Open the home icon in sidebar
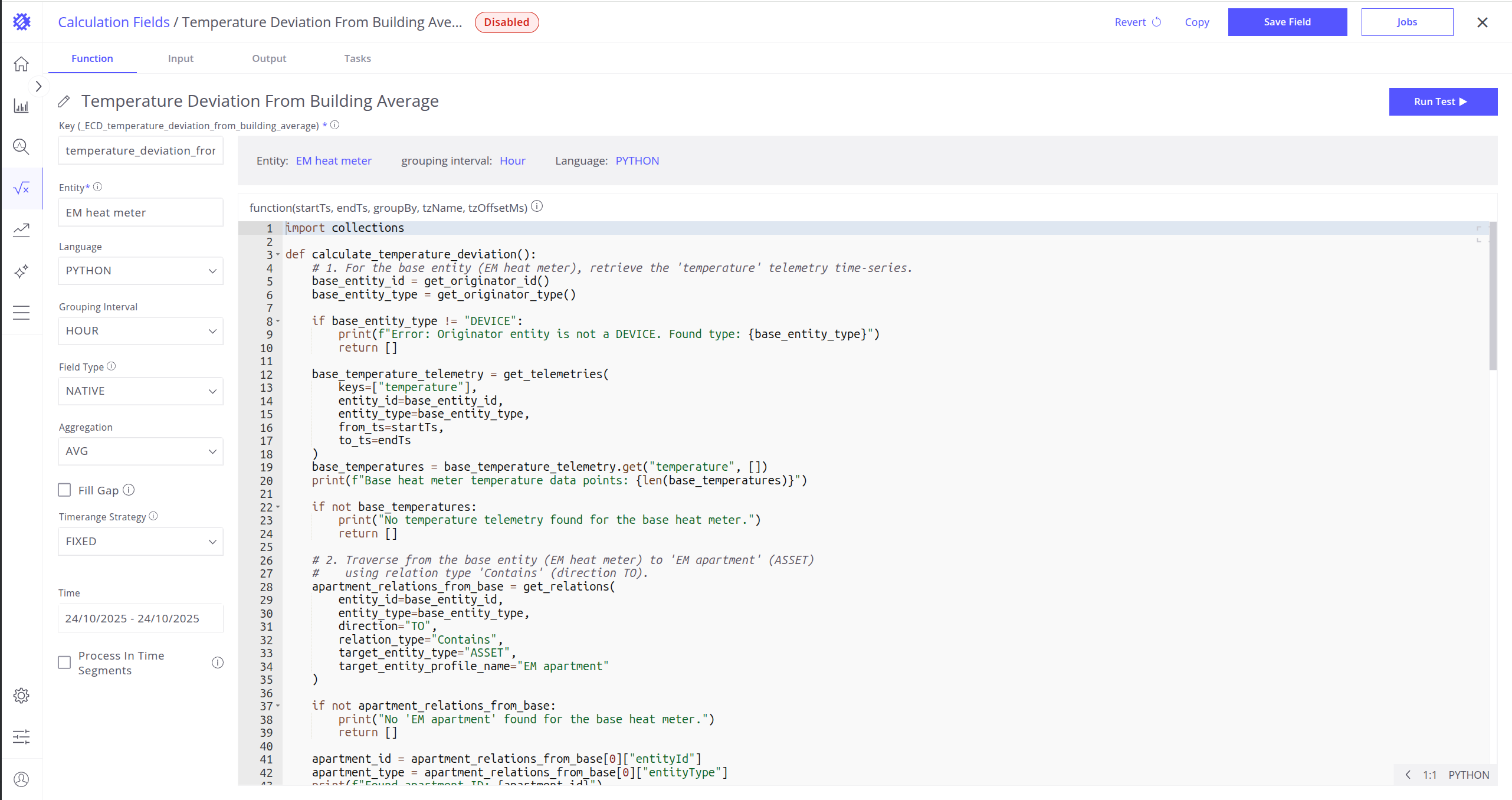Screen dimensions: 1512x800 [x=21, y=64]
